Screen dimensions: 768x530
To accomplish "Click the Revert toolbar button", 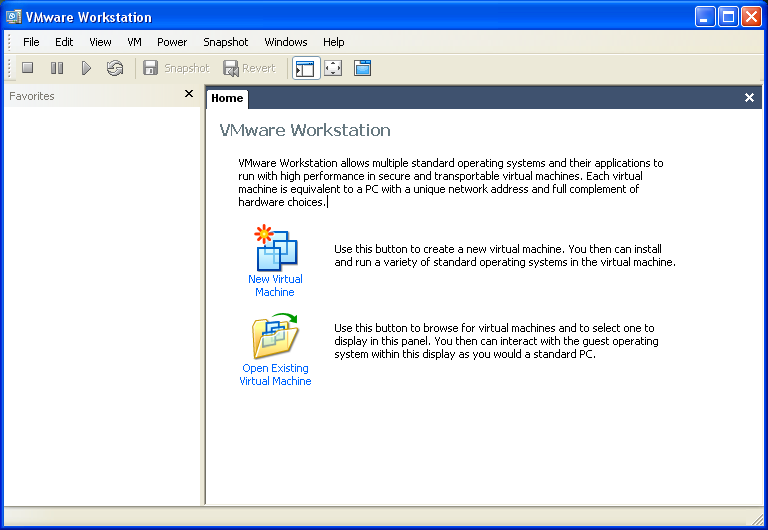I will point(249,68).
